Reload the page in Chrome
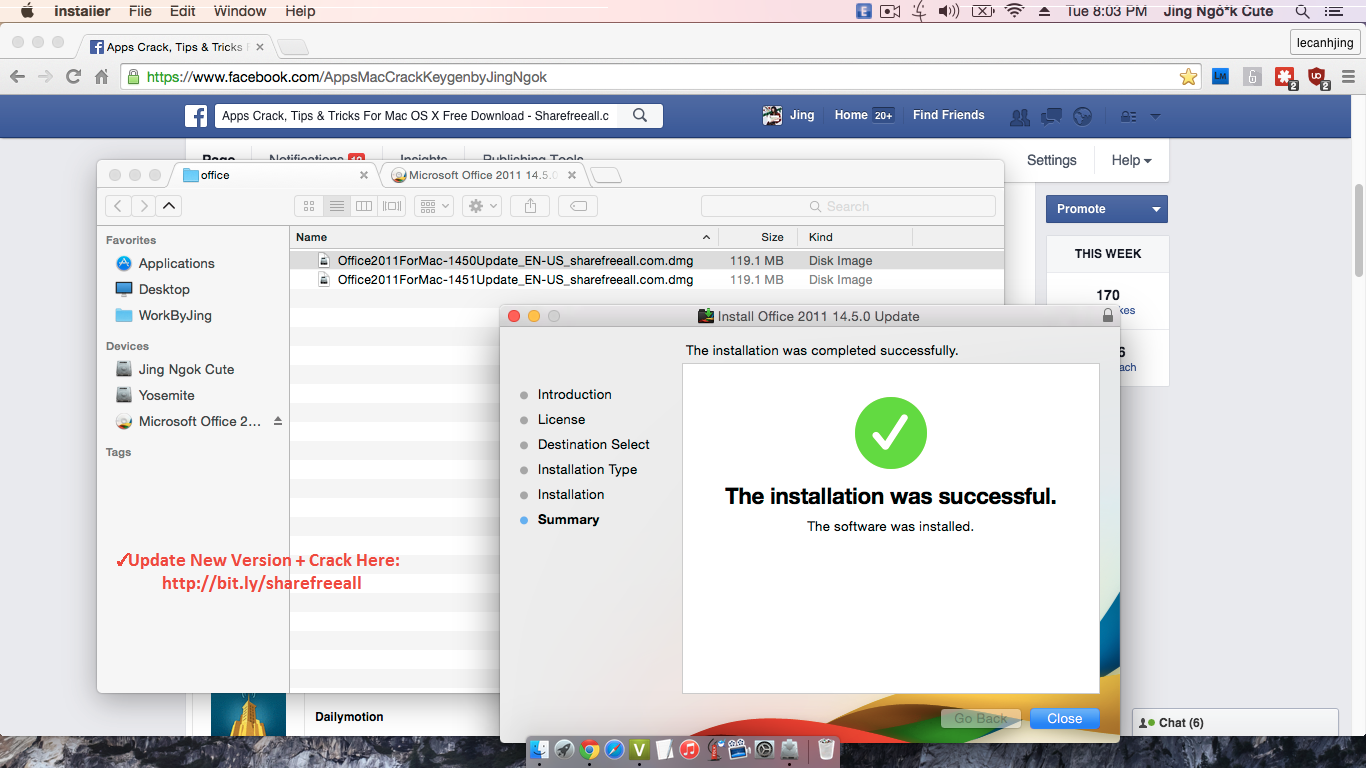This screenshot has height=768, width=1366. click(x=73, y=77)
